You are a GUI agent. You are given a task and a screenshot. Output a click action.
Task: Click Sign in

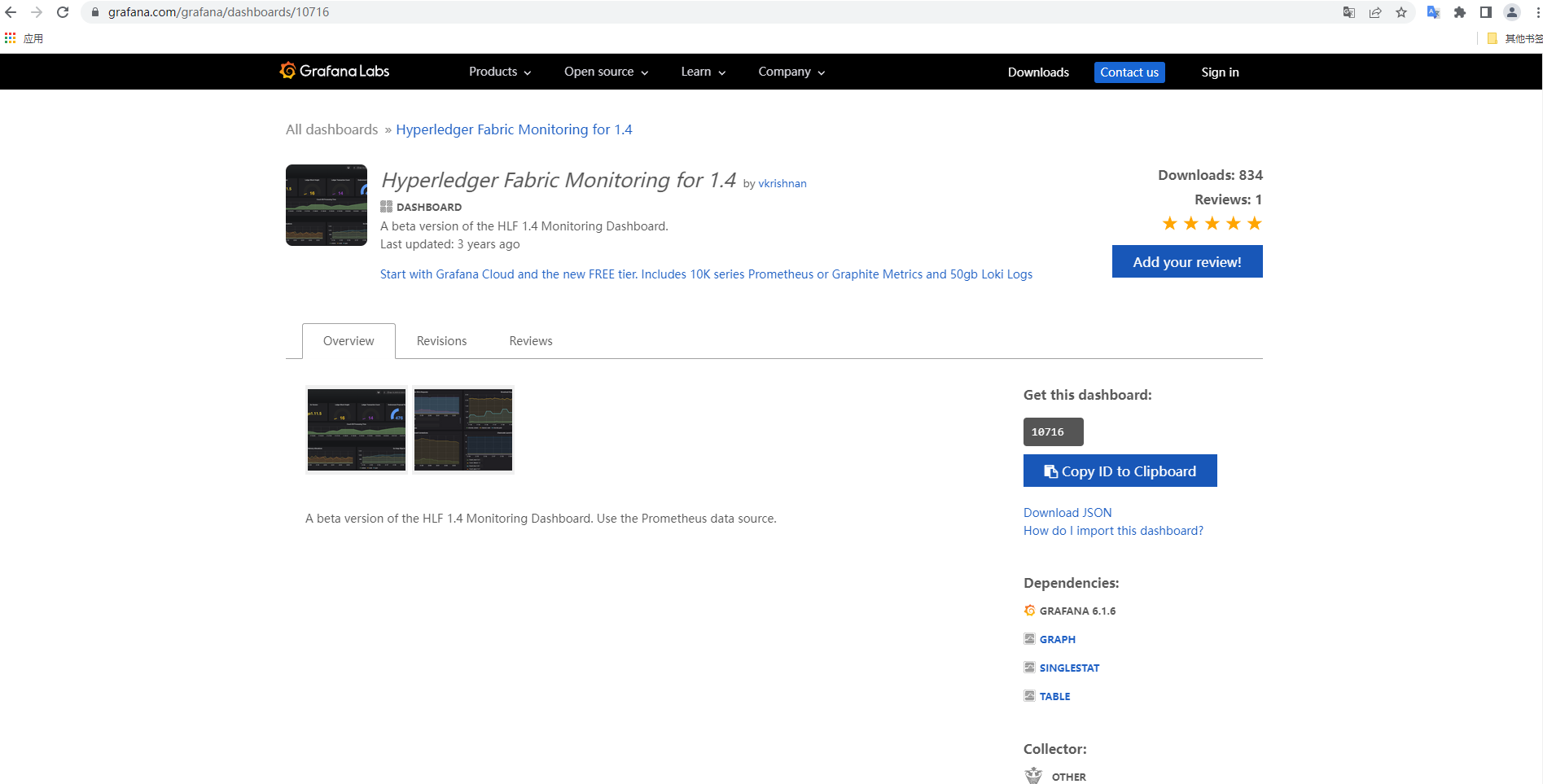point(1220,72)
